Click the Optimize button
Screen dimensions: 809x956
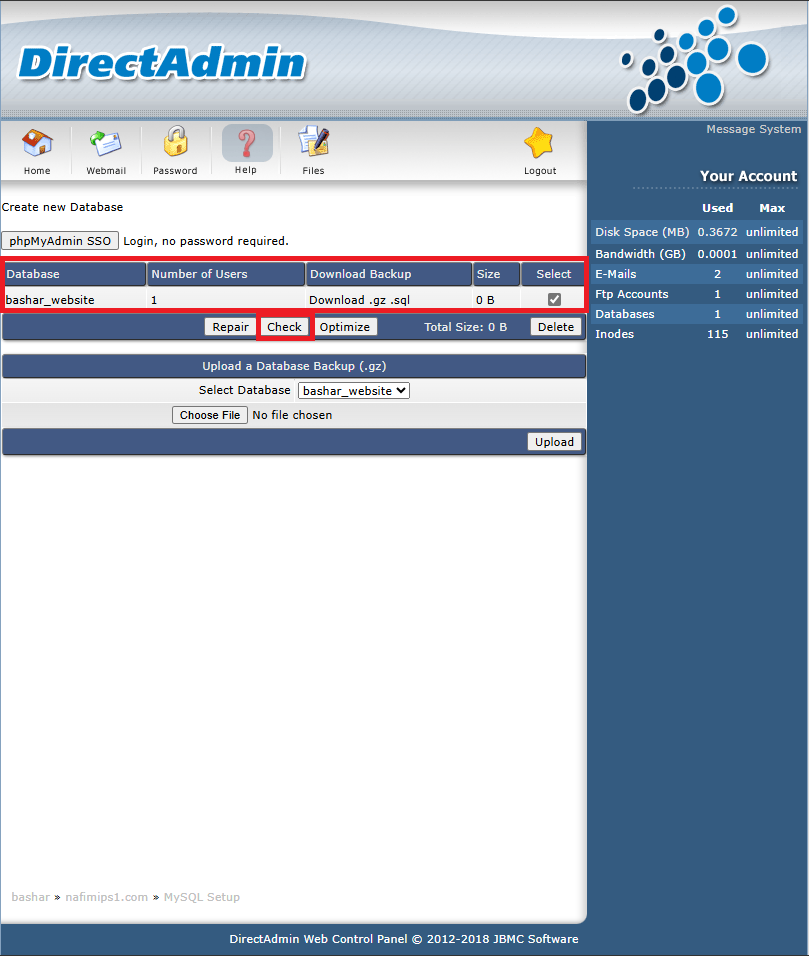(345, 327)
